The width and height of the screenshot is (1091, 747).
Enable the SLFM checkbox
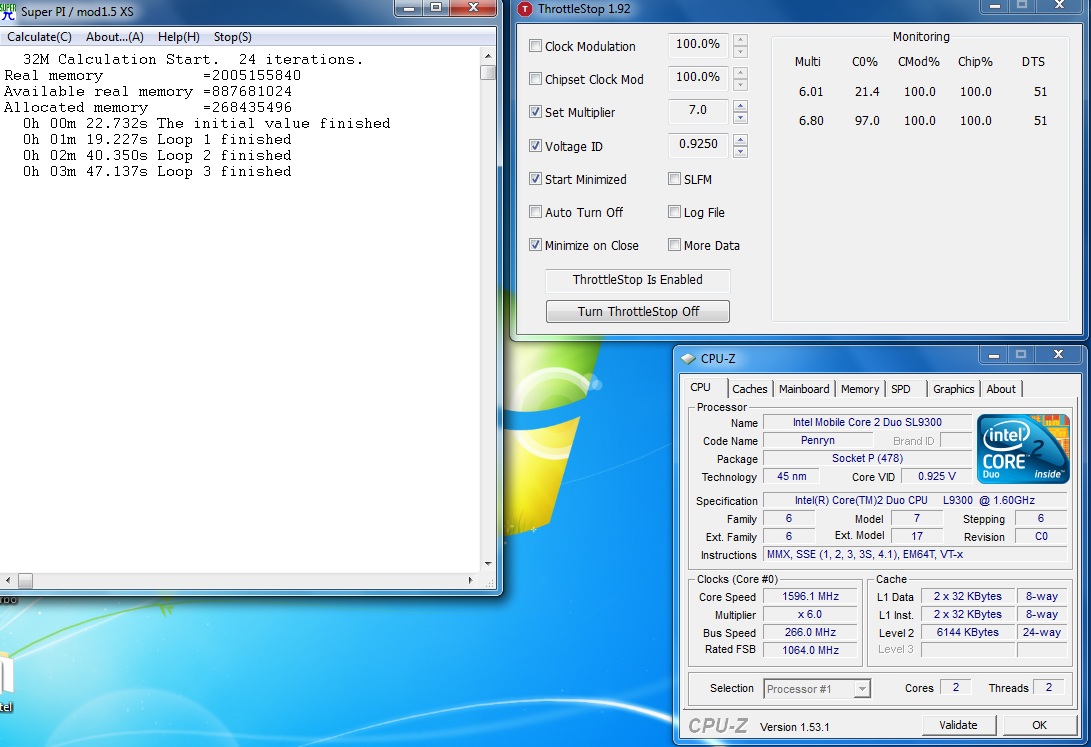[x=674, y=179]
